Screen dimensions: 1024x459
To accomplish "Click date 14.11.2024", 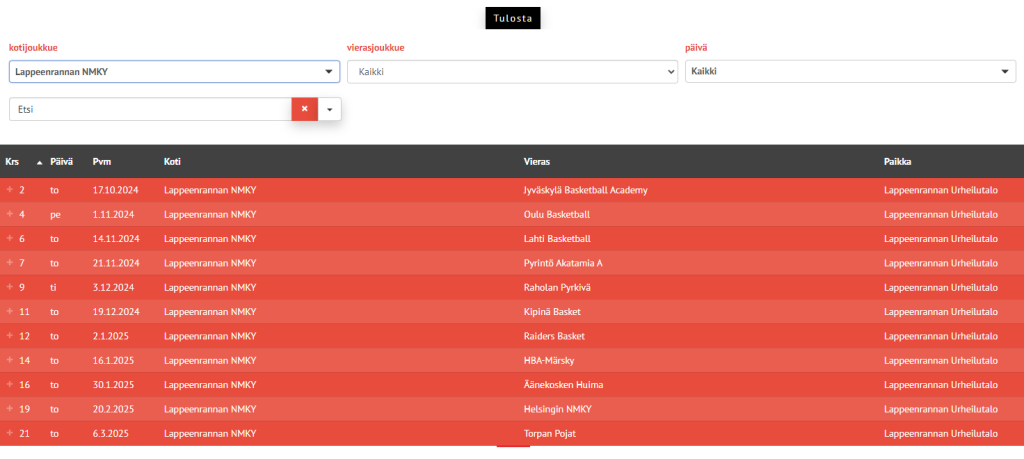I will [116, 239].
